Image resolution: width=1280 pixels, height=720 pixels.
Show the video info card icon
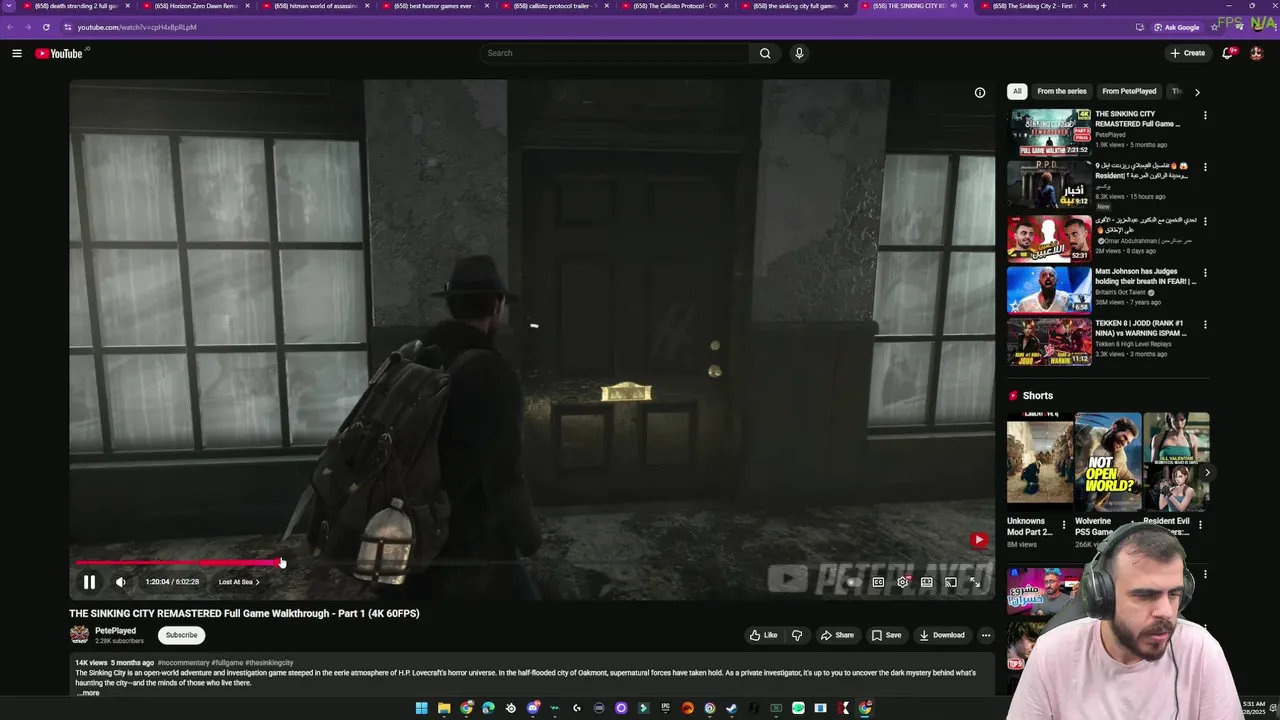tap(980, 92)
